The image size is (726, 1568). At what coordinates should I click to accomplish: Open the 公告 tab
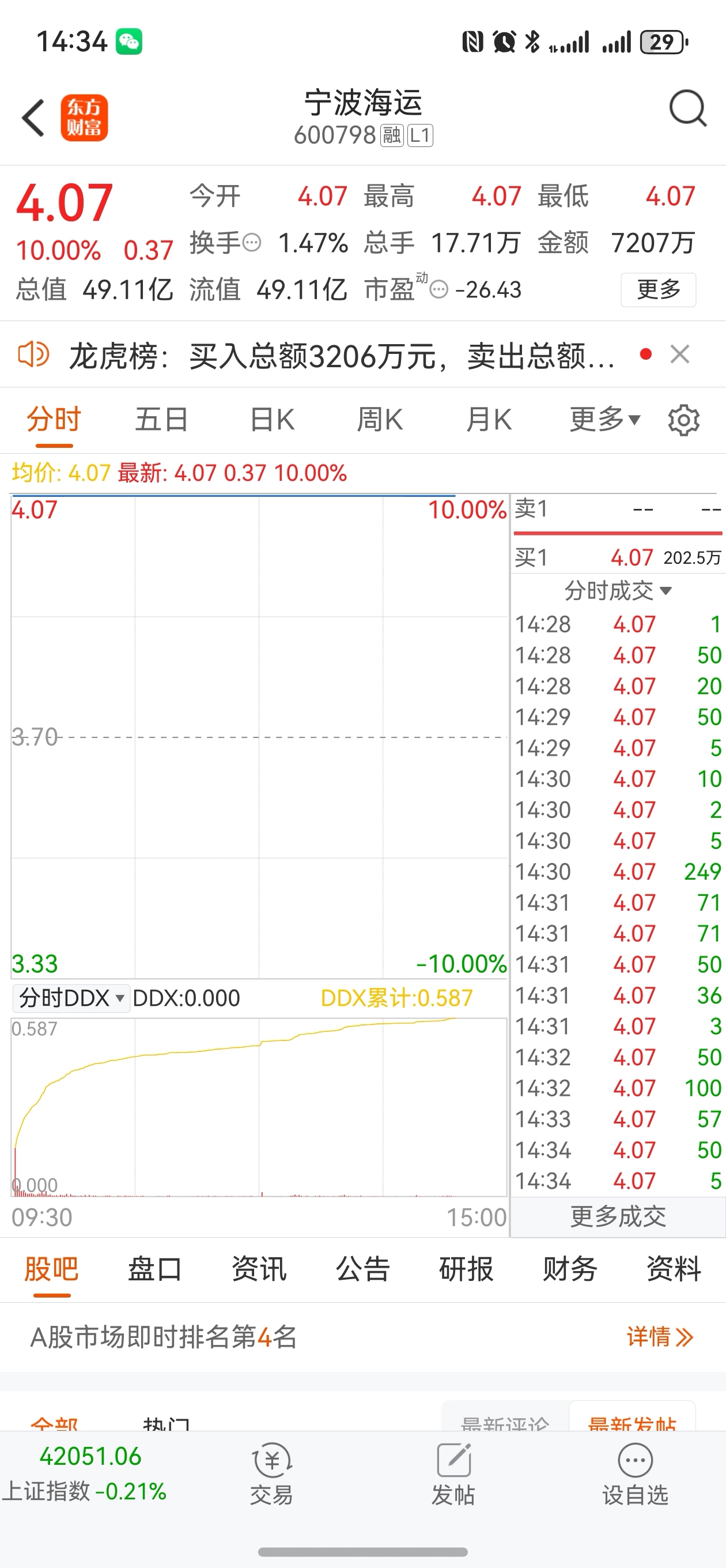click(362, 1269)
